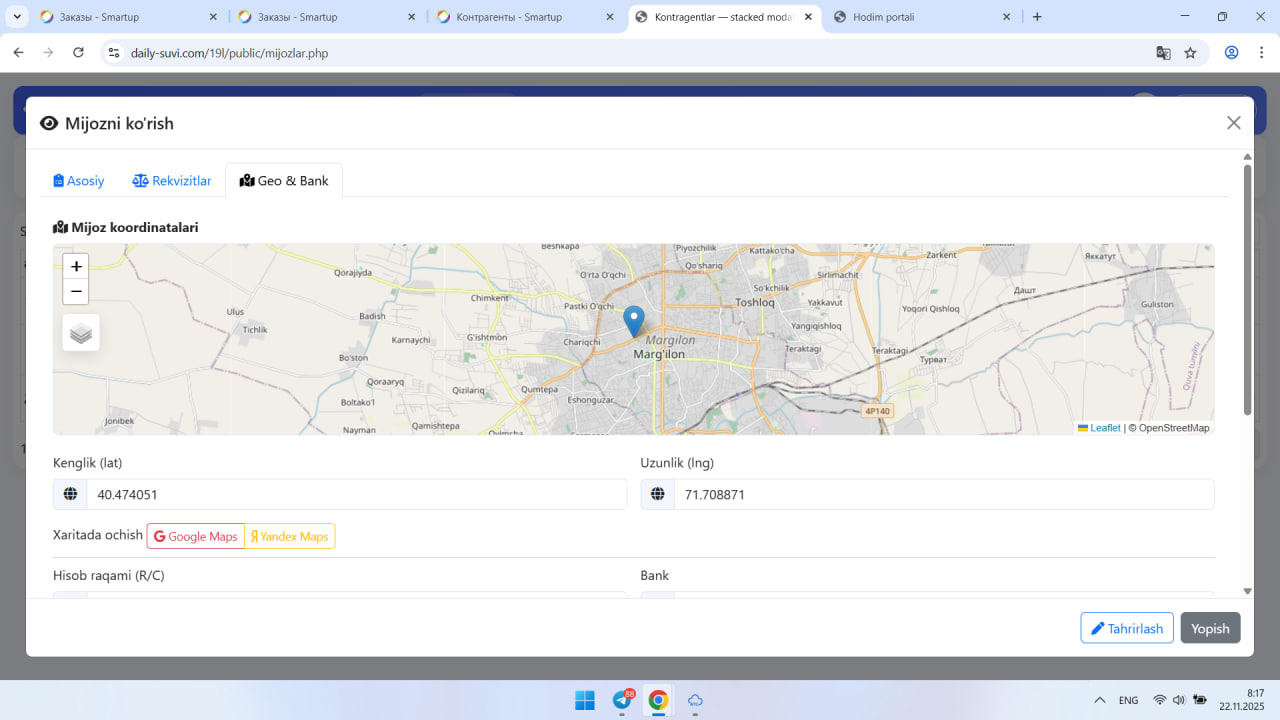Click the modal vertical scrollbar
Viewport: 1280px width, 720px height.
click(1247, 290)
